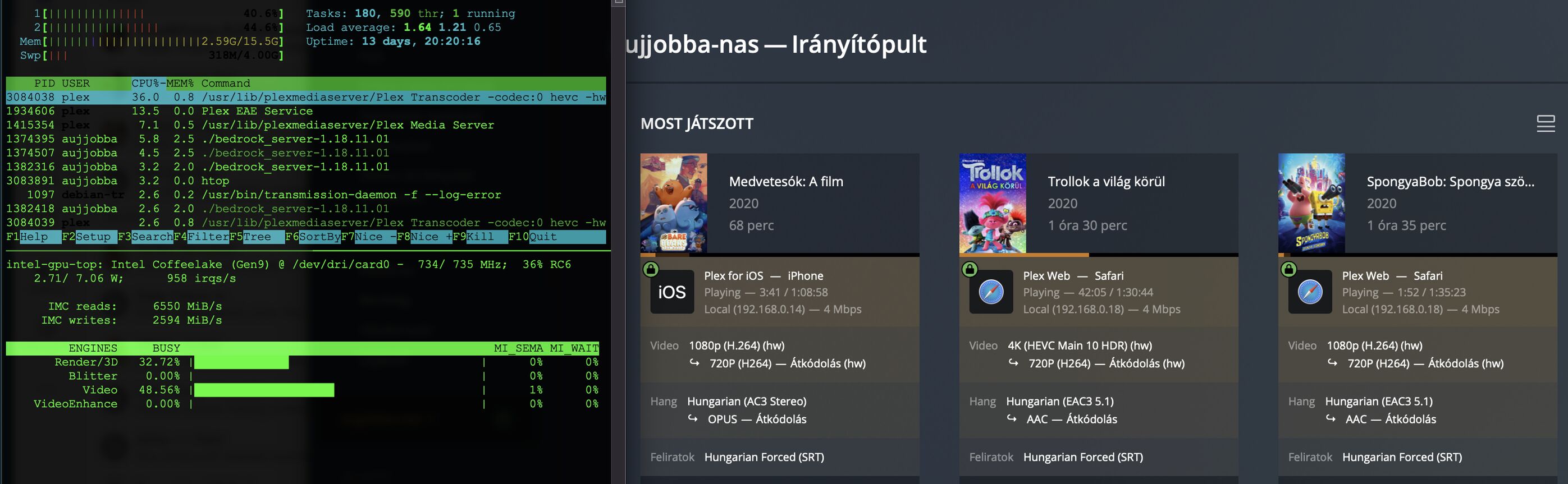
Task: Click the lock icon on Medvetesók session
Action: coord(651,269)
